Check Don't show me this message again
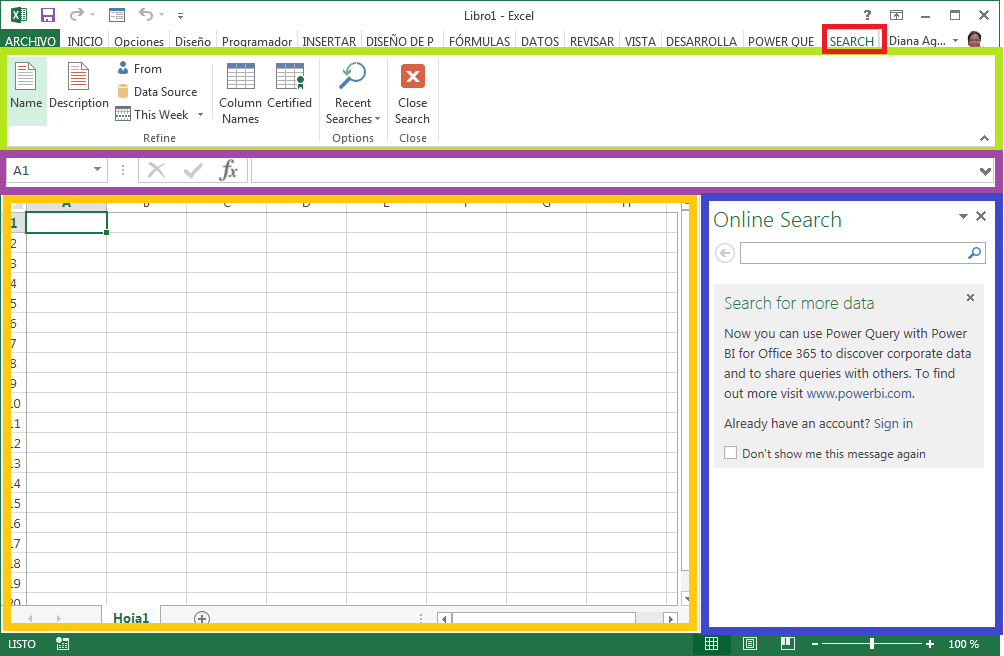Viewport: 1004px width, 656px height. [x=731, y=453]
